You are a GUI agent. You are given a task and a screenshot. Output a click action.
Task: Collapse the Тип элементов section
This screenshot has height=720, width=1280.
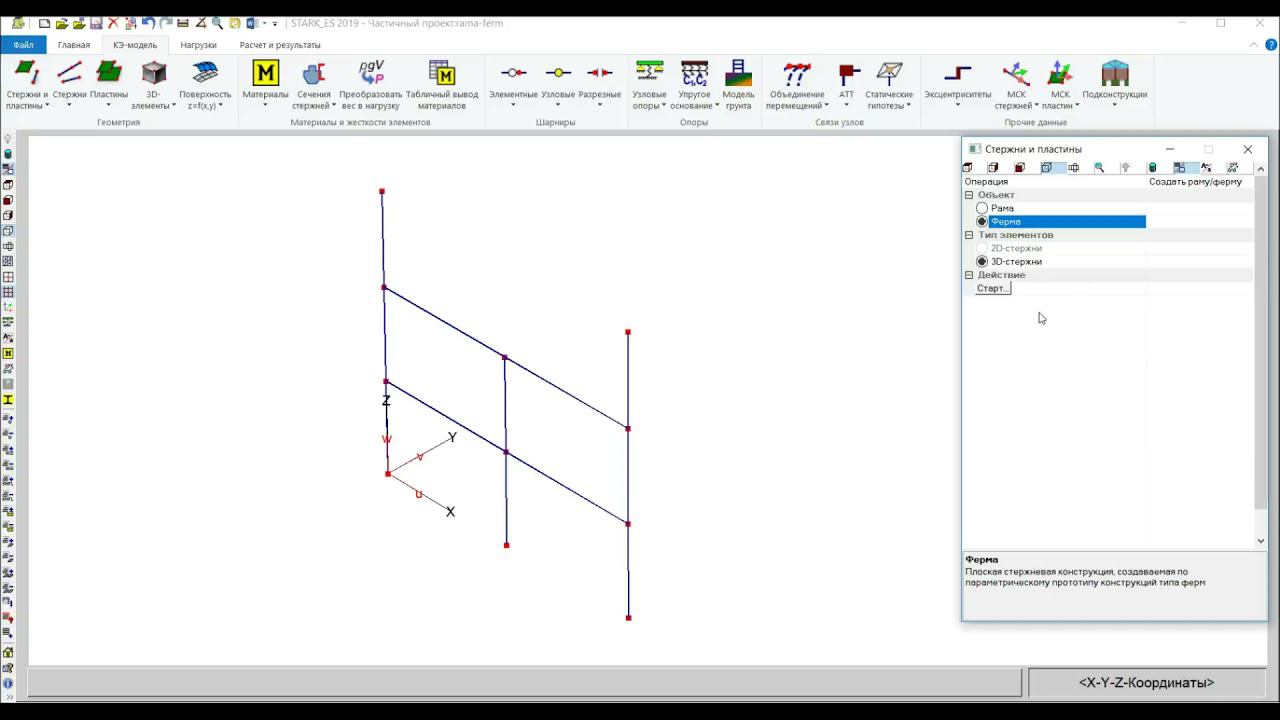click(x=969, y=235)
